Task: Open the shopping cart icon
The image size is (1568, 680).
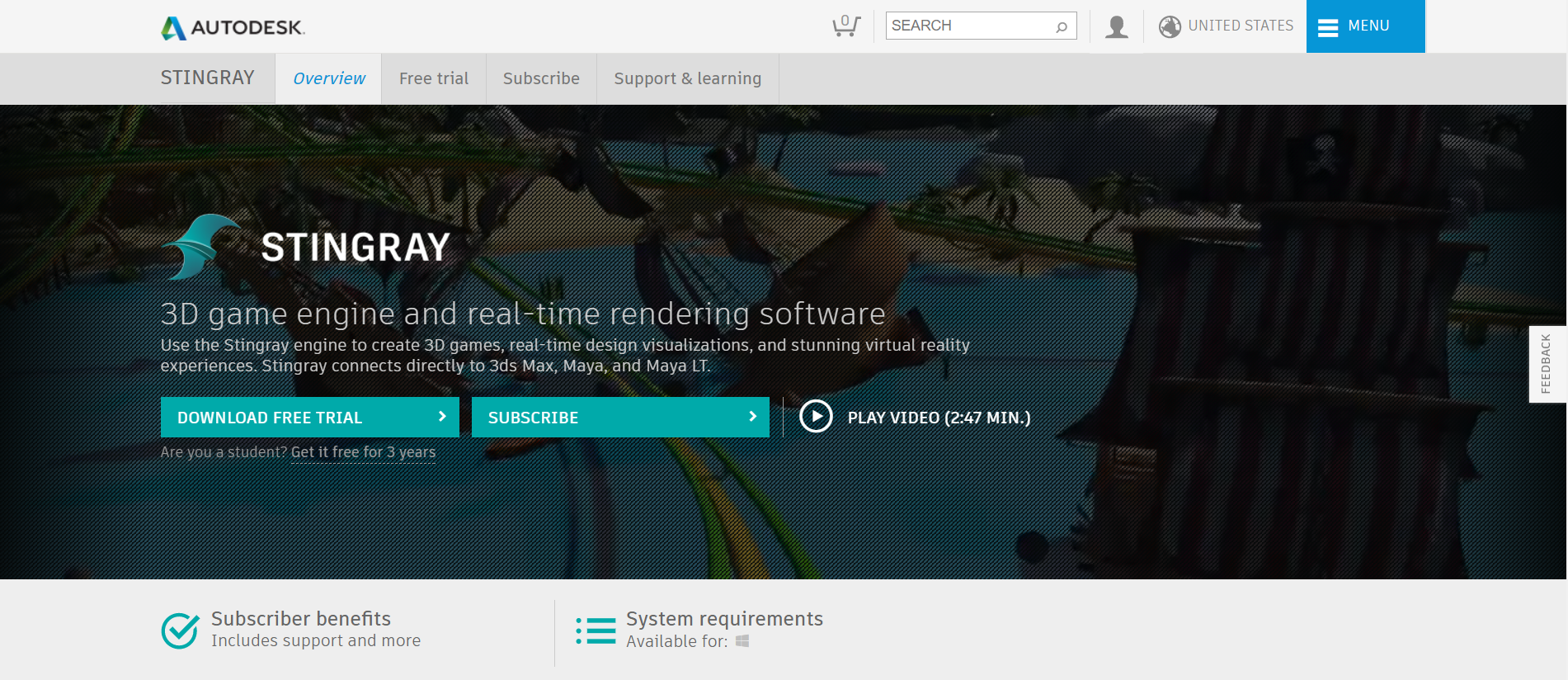Action: click(x=846, y=26)
